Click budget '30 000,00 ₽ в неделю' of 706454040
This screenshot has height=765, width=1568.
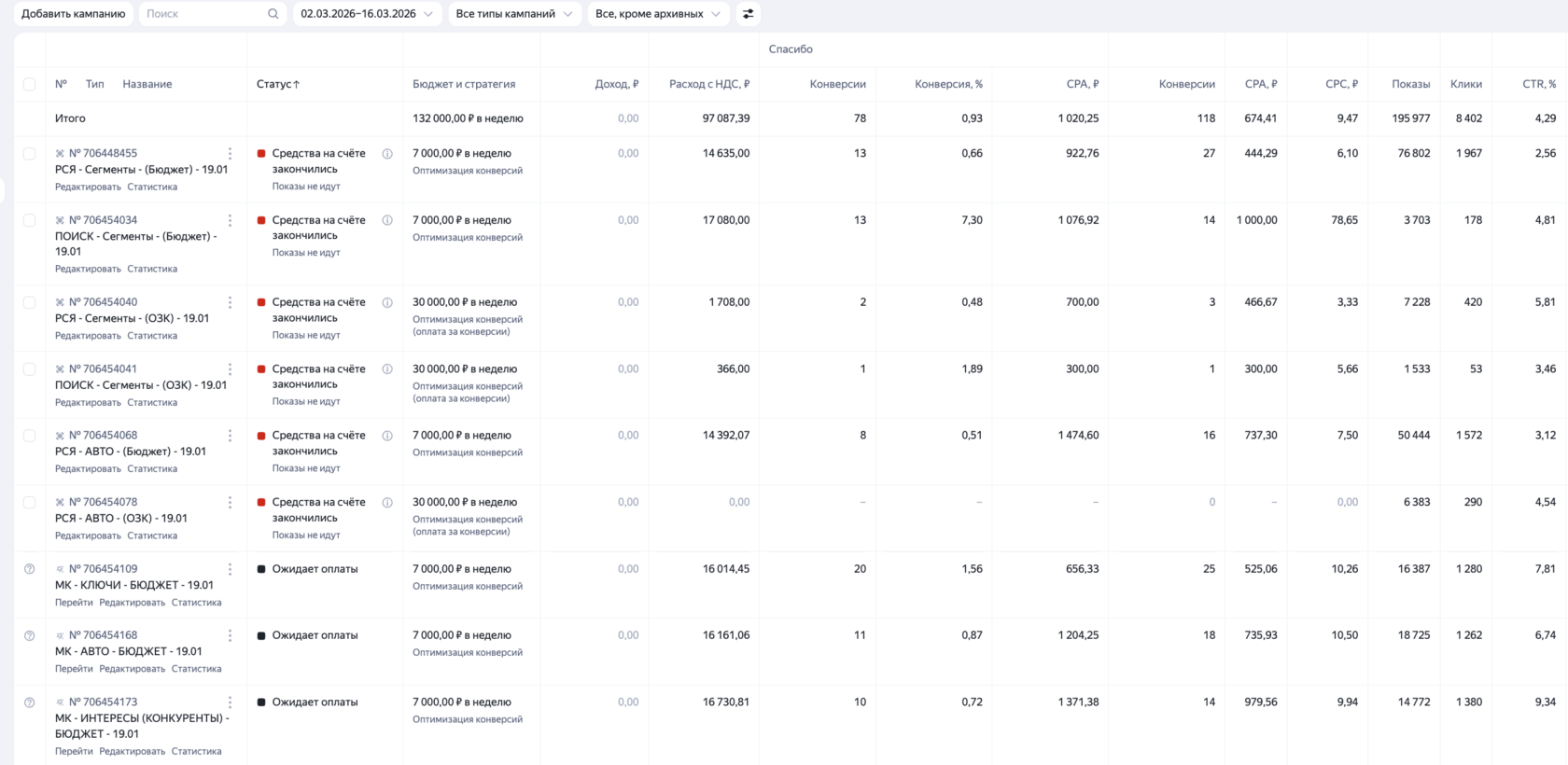pyautogui.click(x=465, y=302)
